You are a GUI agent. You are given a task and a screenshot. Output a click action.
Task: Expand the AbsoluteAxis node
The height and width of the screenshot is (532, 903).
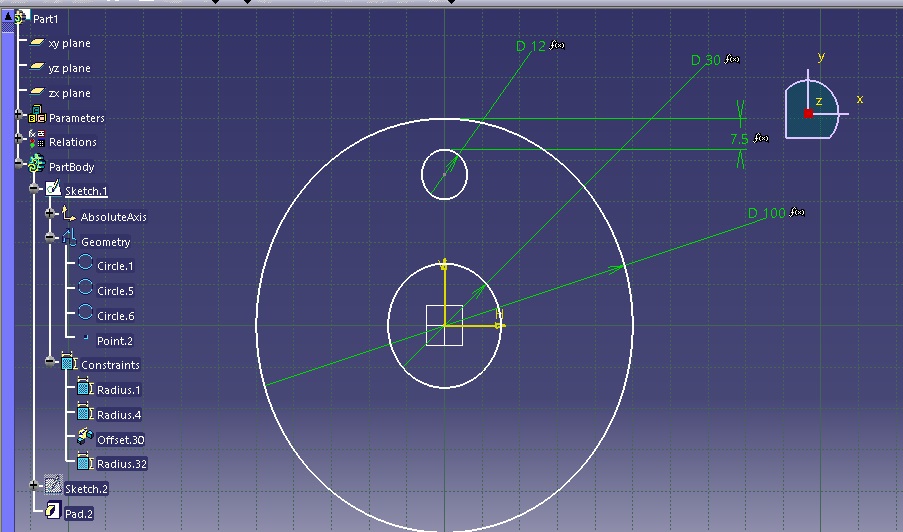click(51, 215)
